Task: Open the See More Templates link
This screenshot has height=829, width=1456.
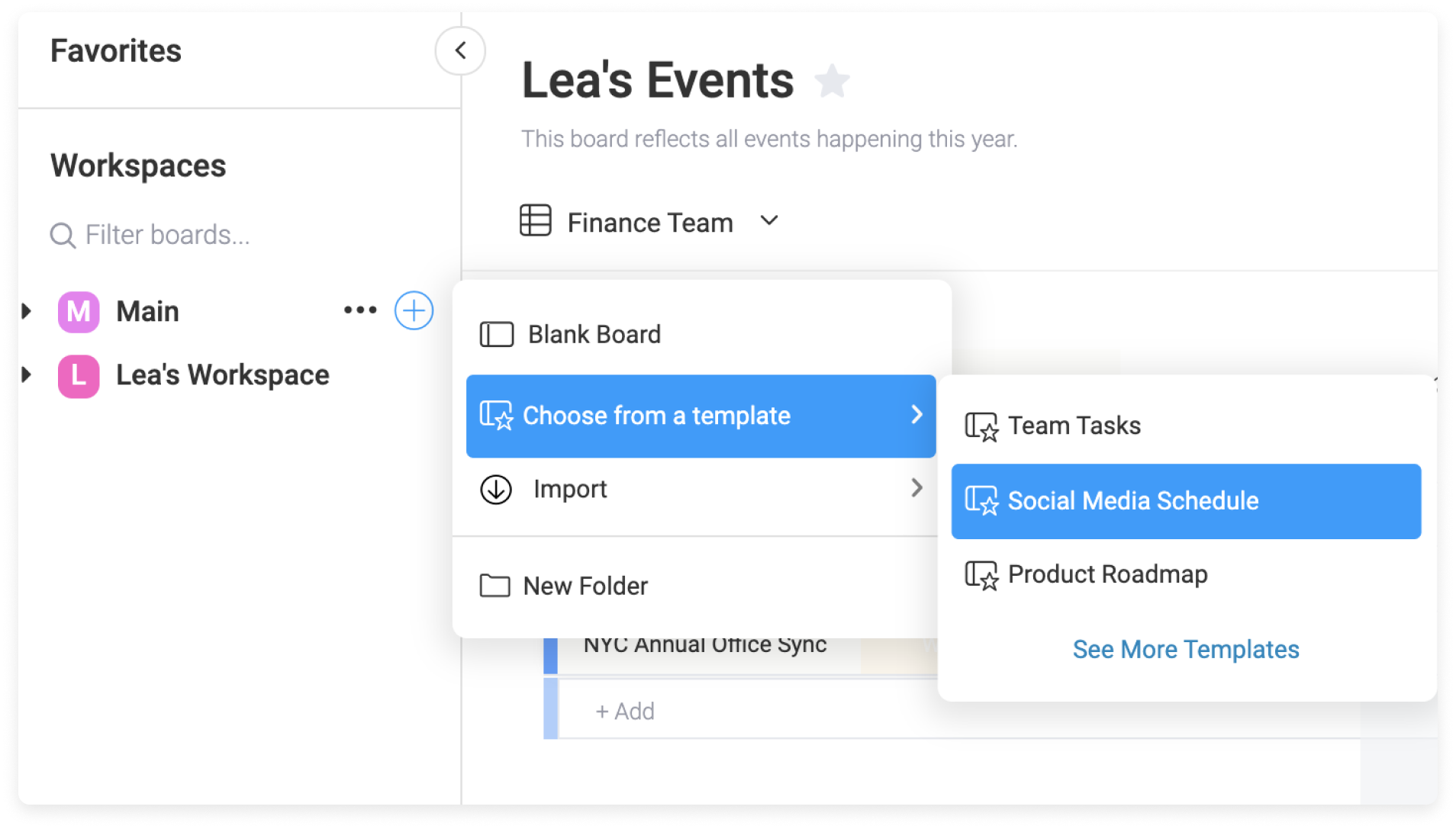Action: pyautogui.click(x=1186, y=650)
